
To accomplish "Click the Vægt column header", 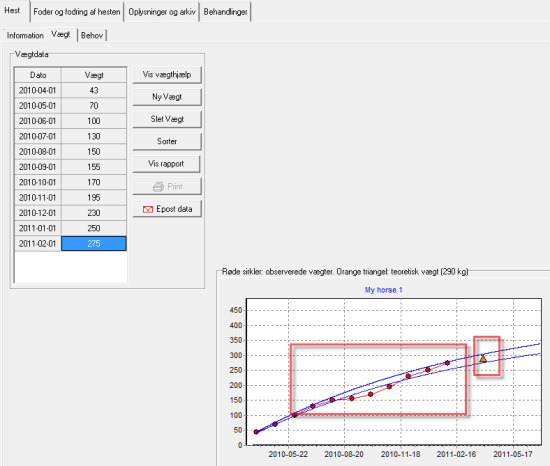I will [x=94, y=75].
